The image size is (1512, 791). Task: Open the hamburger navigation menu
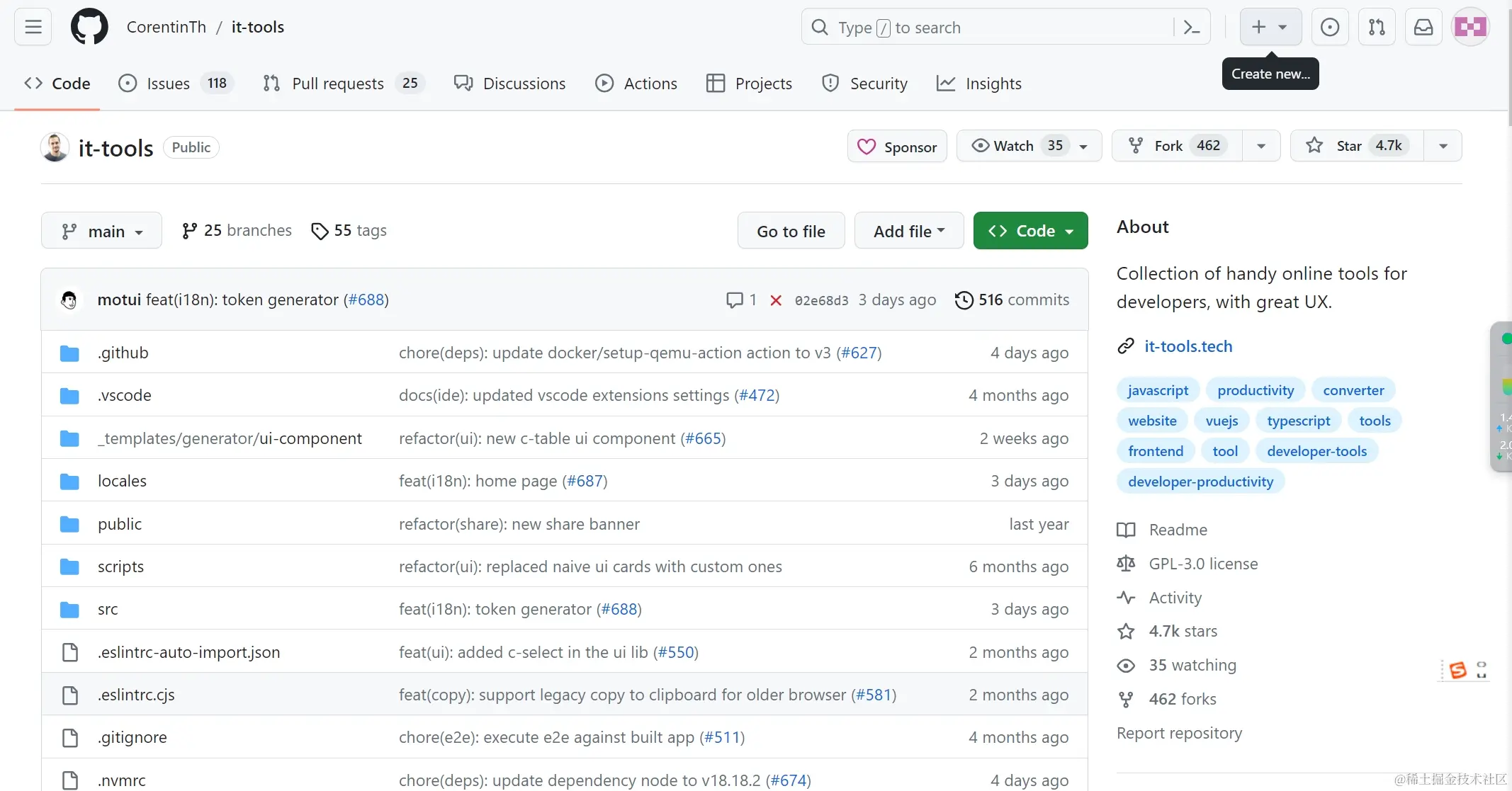click(33, 27)
